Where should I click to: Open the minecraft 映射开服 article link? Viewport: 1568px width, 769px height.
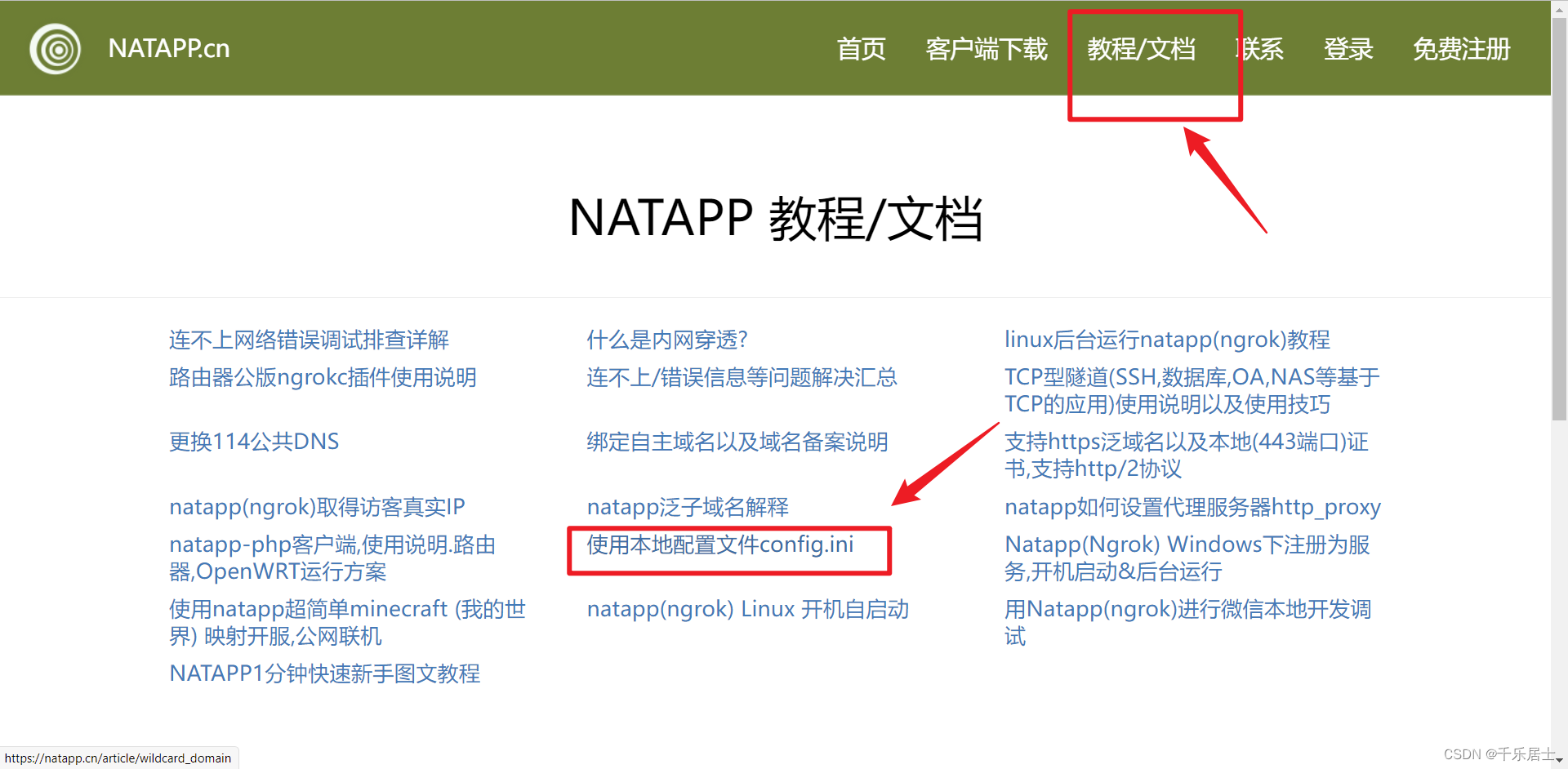tap(347, 622)
